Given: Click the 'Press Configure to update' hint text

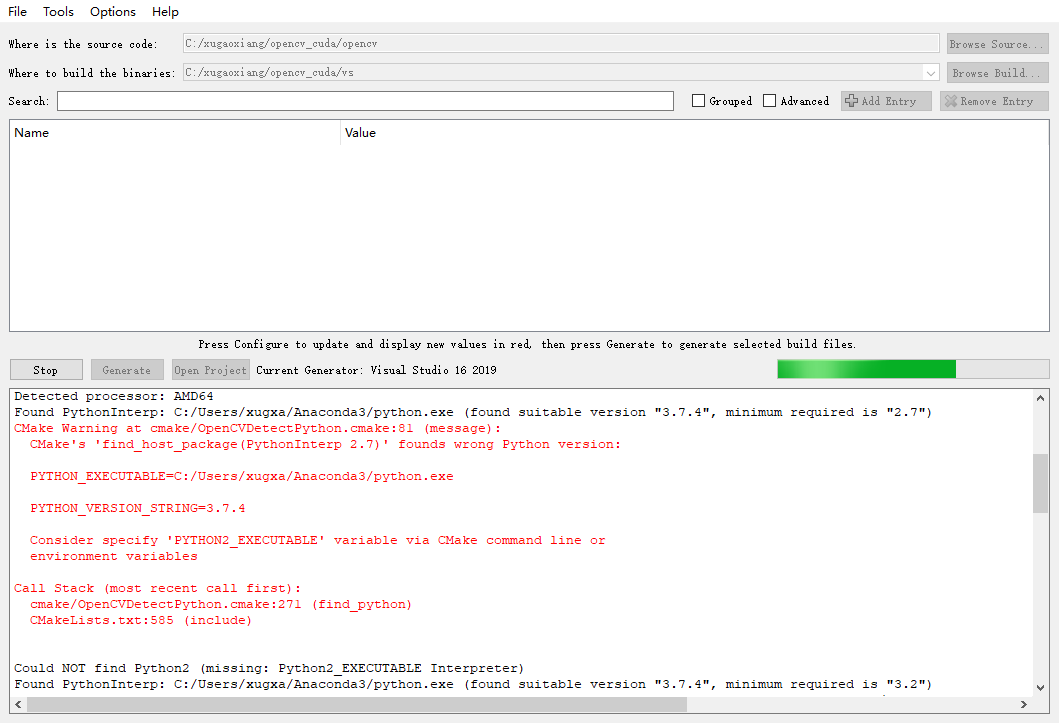Looking at the screenshot, I should click(x=527, y=344).
